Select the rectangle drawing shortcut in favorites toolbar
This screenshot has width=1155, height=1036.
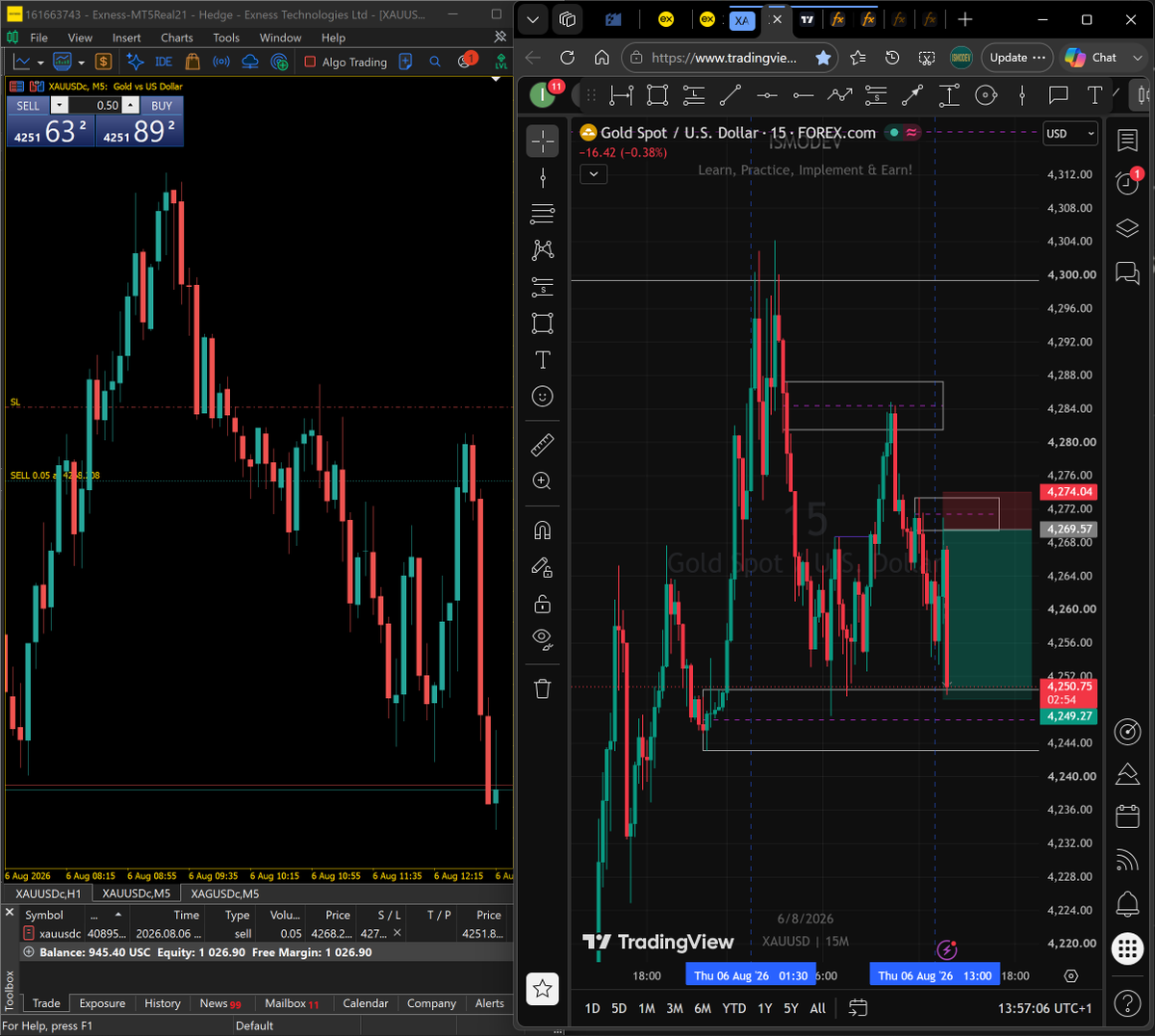click(x=657, y=94)
